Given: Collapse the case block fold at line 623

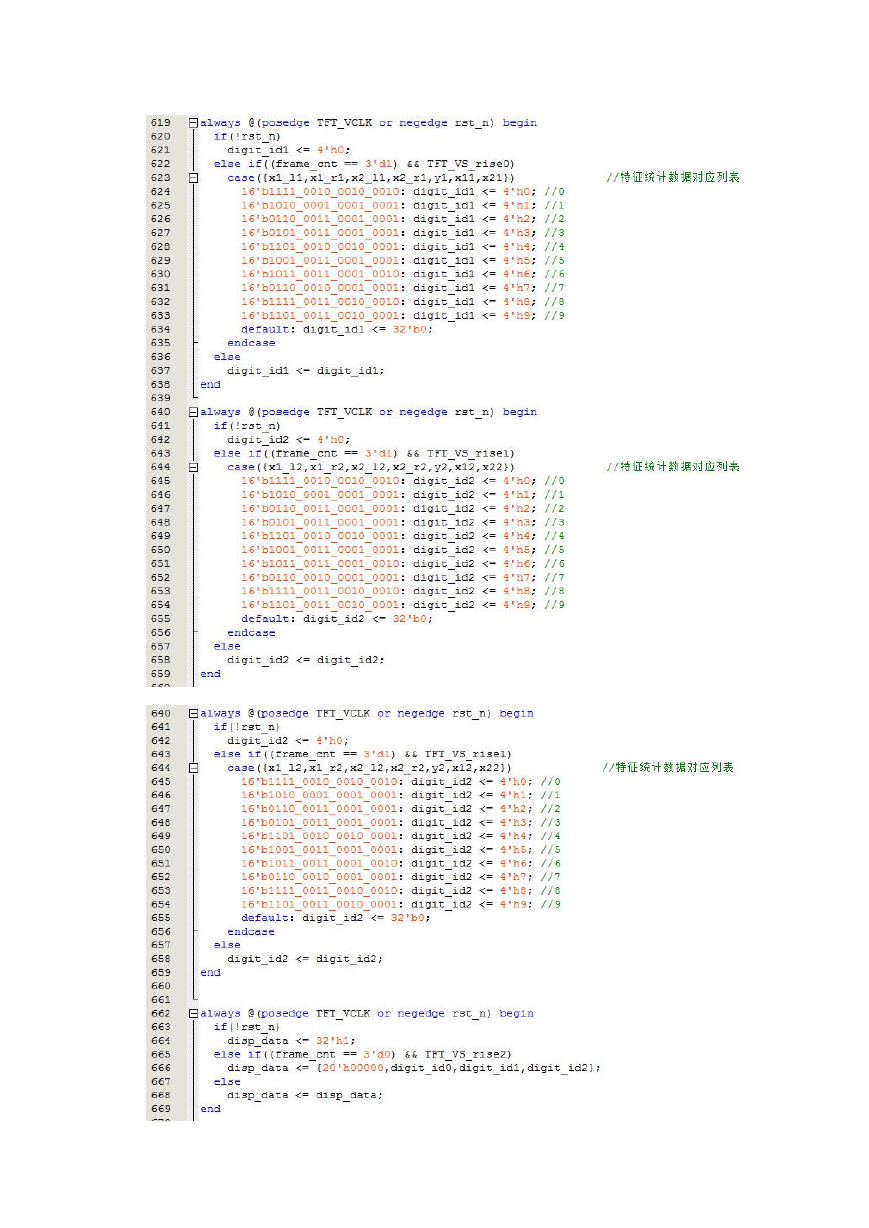Looking at the screenshot, I should click(194, 178).
